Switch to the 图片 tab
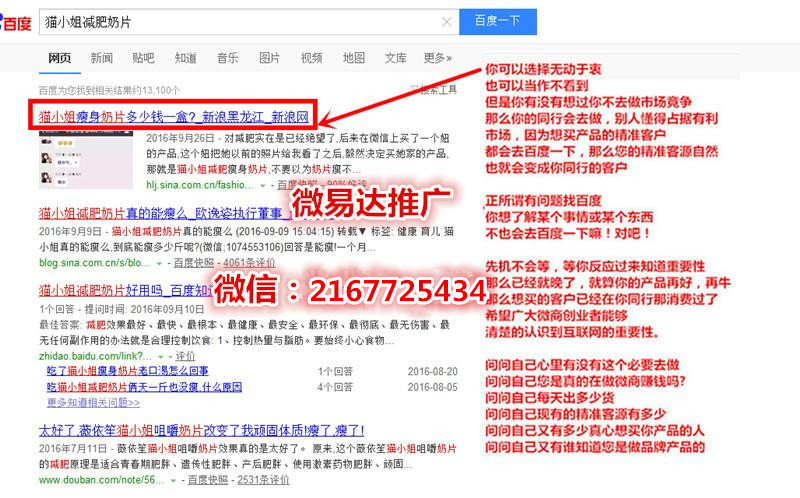800x498 pixels. click(269, 58)
